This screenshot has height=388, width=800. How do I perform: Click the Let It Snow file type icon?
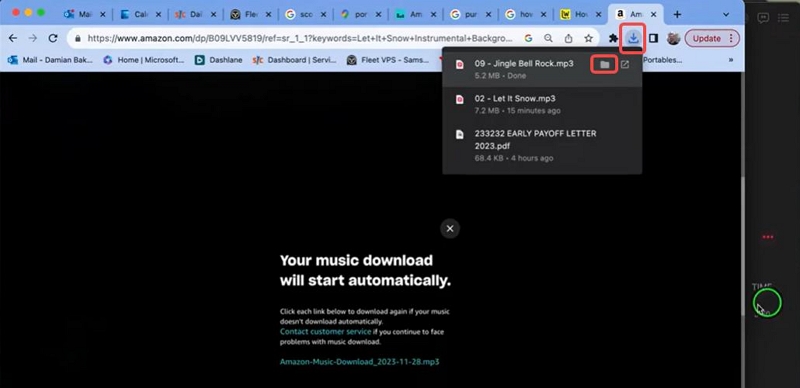point(460,100)
